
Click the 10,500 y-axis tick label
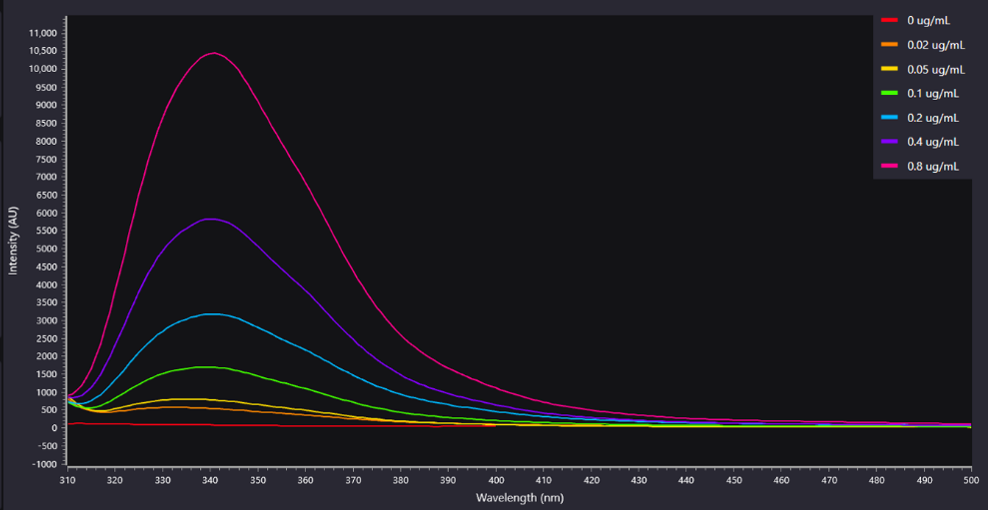tap(43, 51)
